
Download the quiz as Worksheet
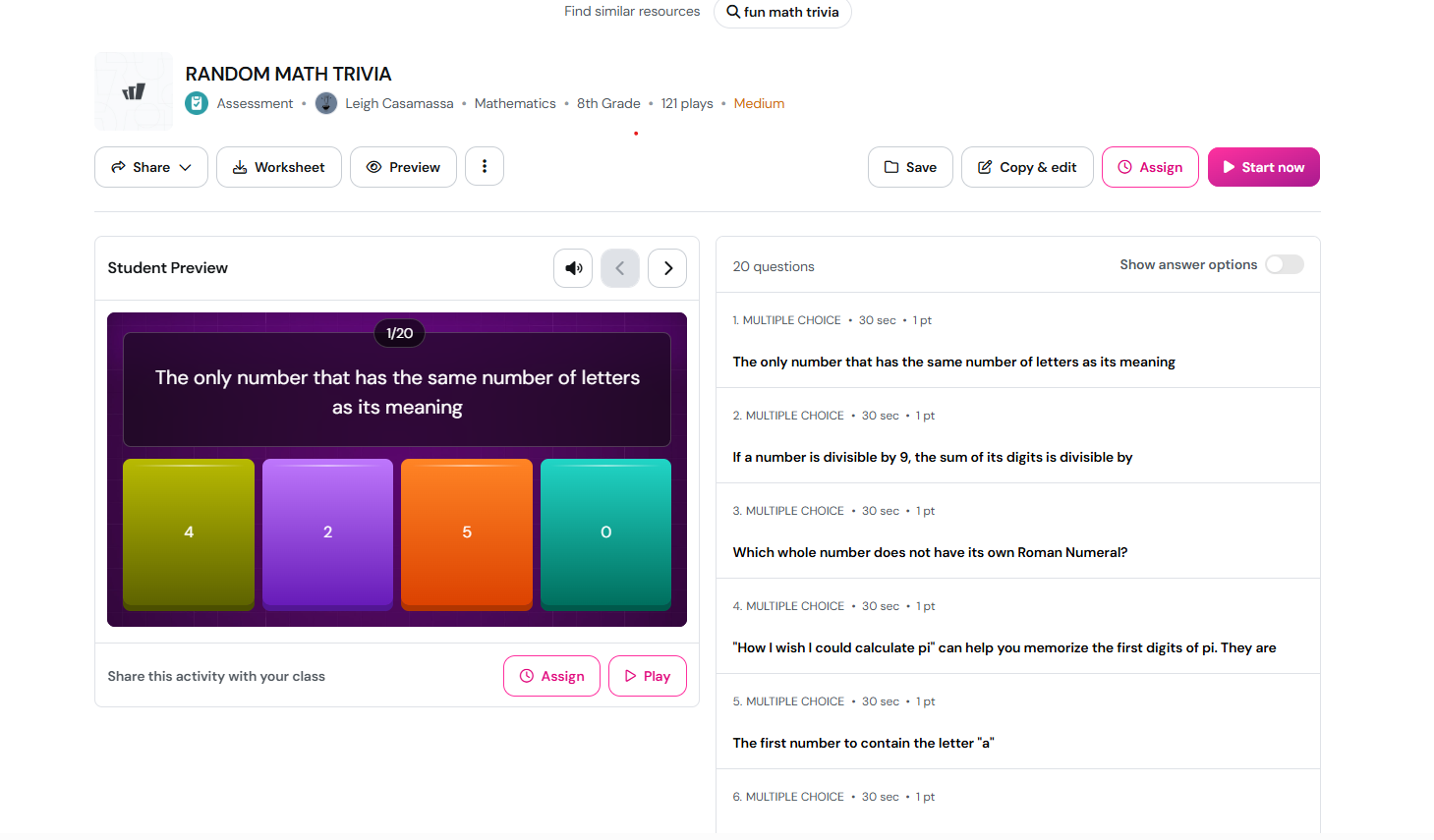pyautogui.click(x=279, y=167)
